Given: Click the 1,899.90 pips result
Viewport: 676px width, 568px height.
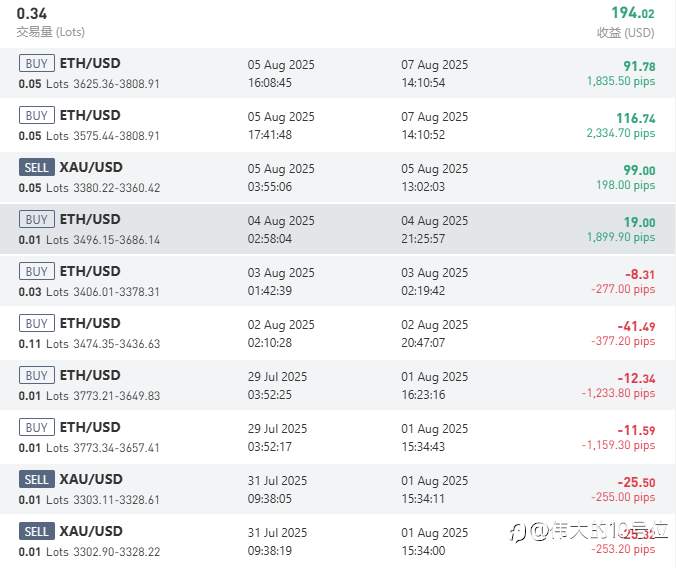Looking at the screenshot, I should 620,237.
